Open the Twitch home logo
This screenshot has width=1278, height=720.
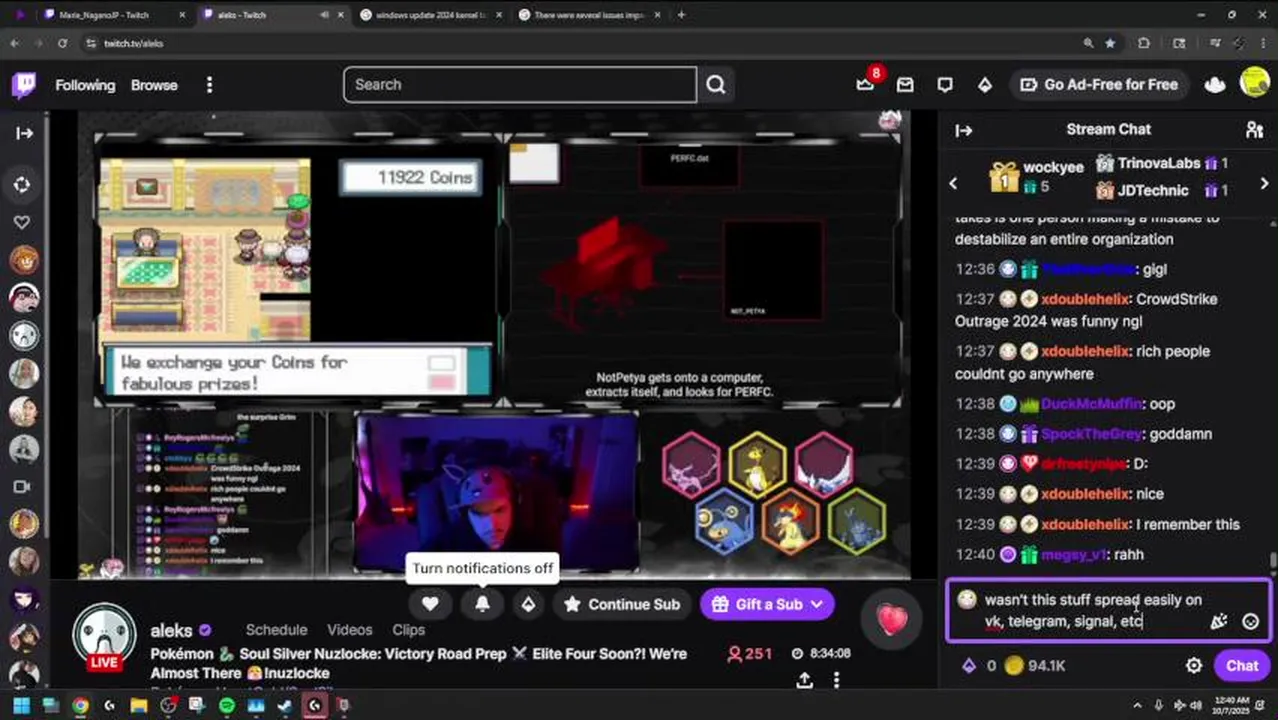(24, 85)
